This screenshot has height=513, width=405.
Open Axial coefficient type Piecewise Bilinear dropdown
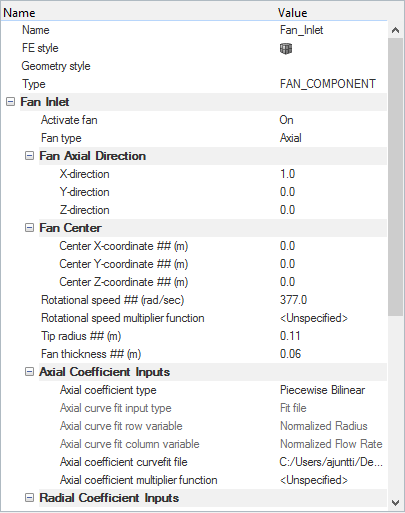point(333,390)
